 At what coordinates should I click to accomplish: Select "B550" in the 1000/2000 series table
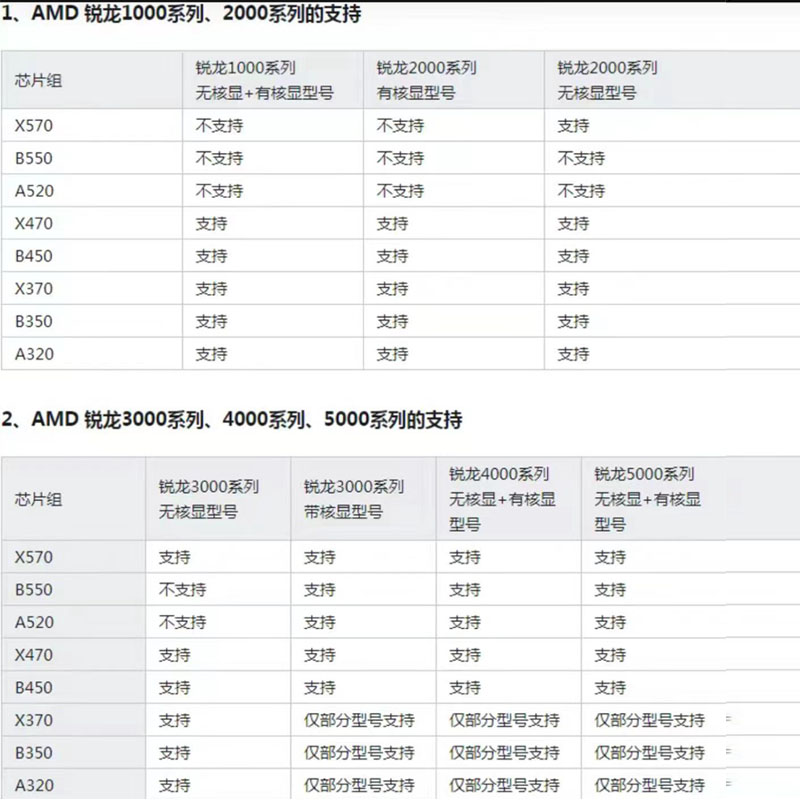click(34, 158)
